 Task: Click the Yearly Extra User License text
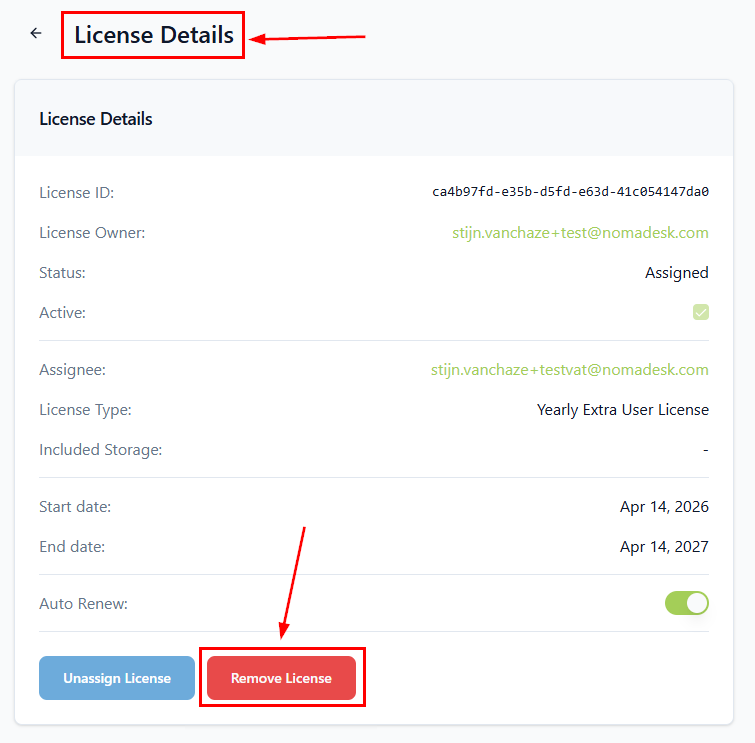tap(622, 410)
